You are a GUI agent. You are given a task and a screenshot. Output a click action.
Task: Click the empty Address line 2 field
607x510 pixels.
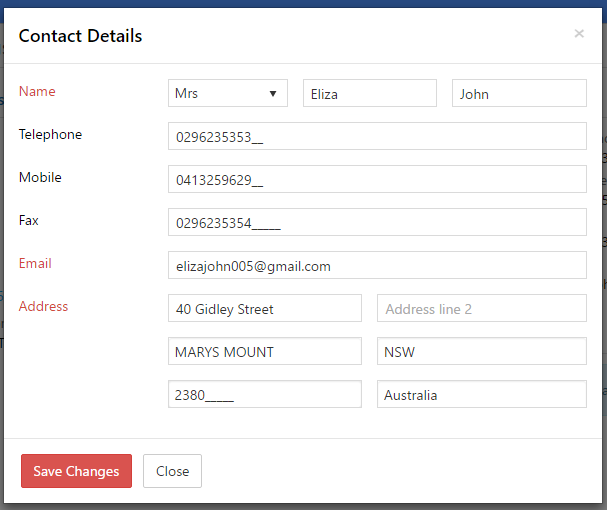coord(481,308)
